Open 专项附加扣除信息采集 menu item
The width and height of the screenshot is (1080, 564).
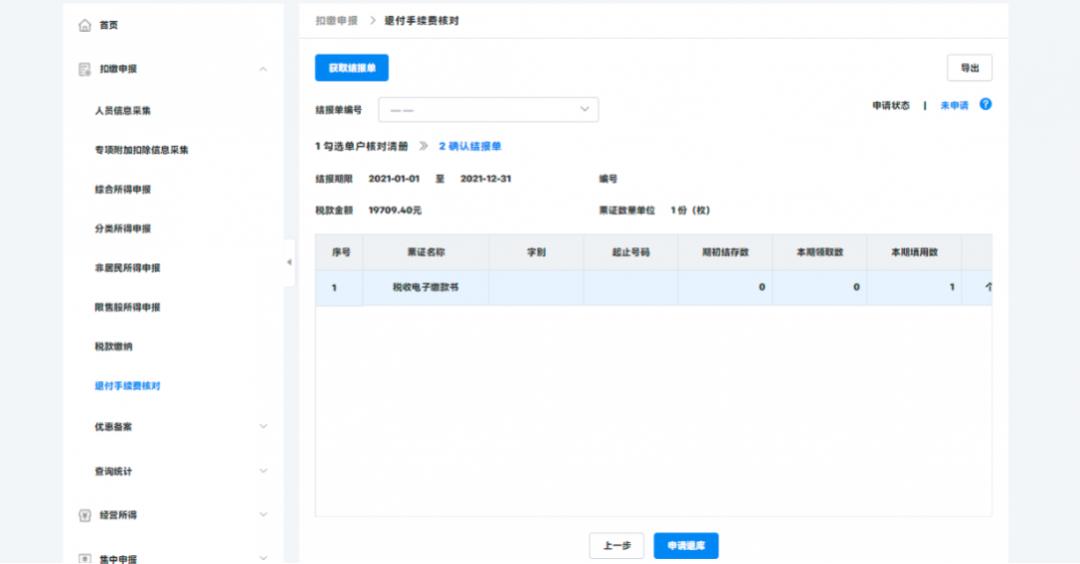[x=141, y=150]
